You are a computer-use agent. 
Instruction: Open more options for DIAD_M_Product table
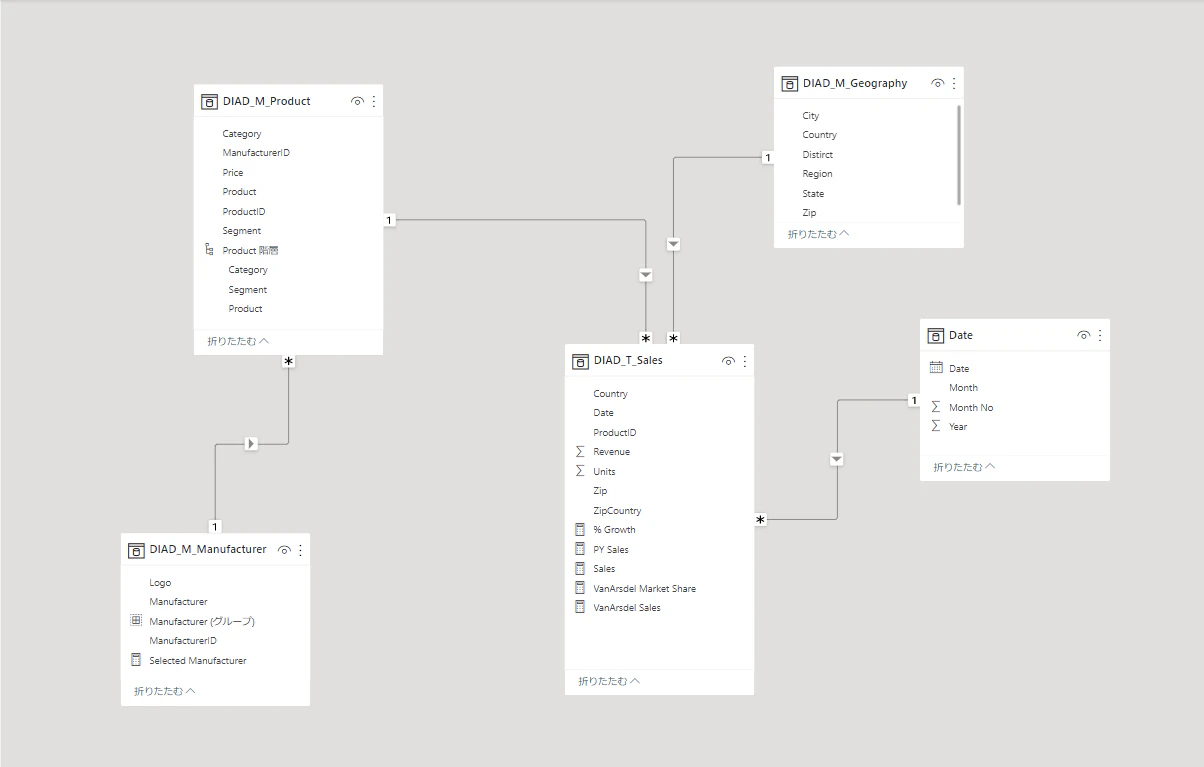(x=374, y=101)
